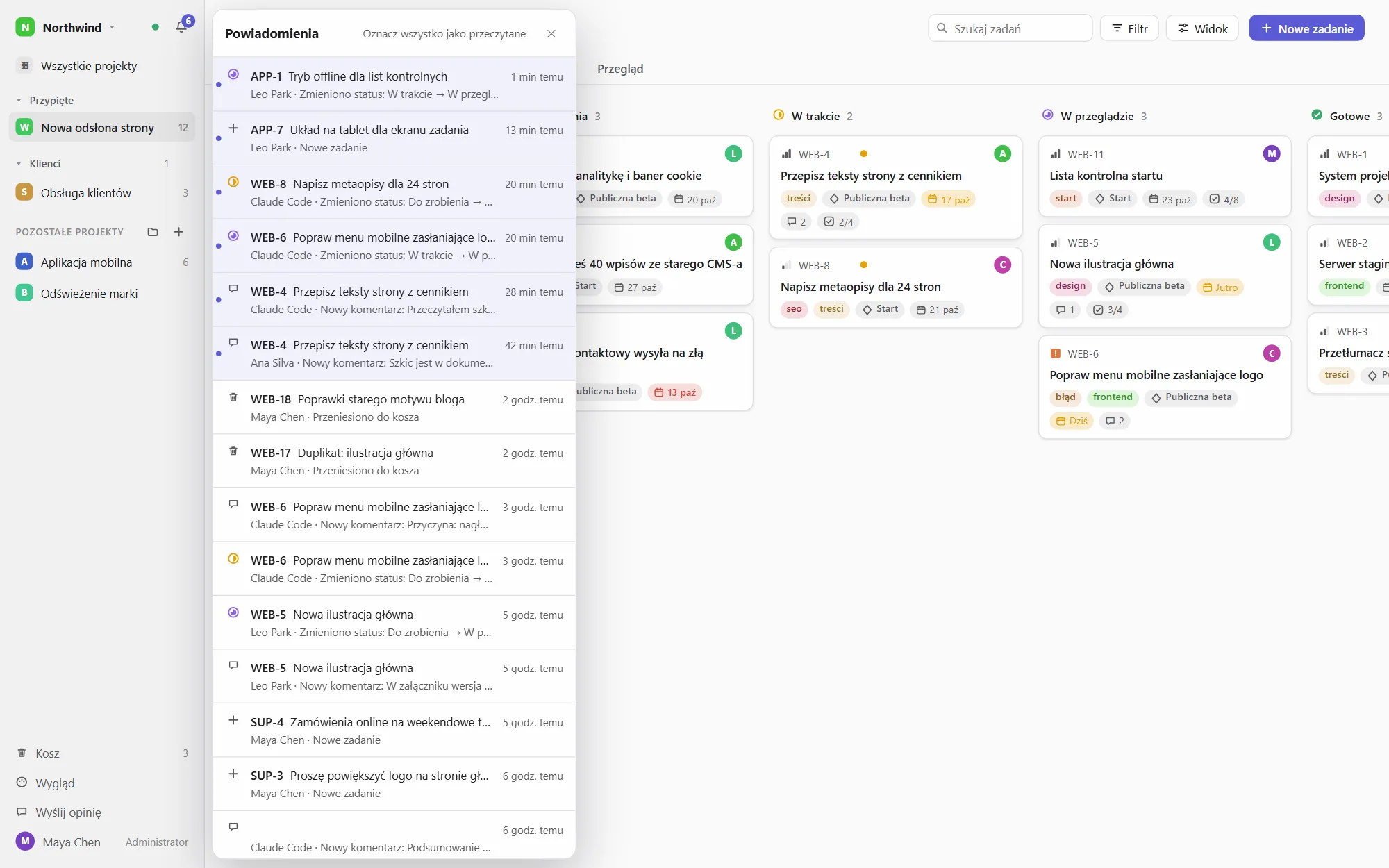Image resolution: width=1389 pixels, height=868 pixels.
Task: Open Obsługa klientów project
Action: [102, 193]
